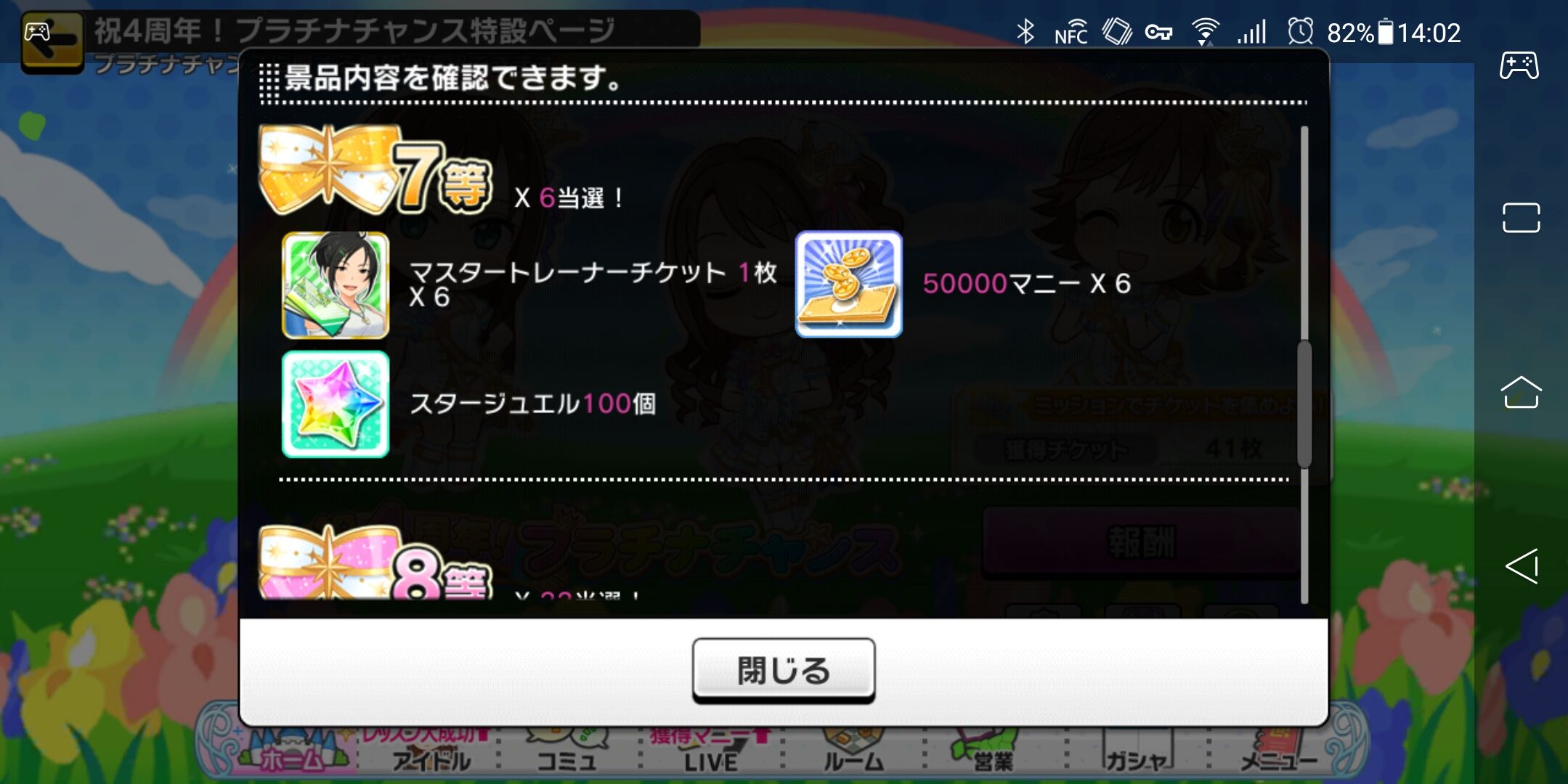This screenshot has width=1568, height=784.
Task: Open the 営業 tab
Action: [994, 751]
